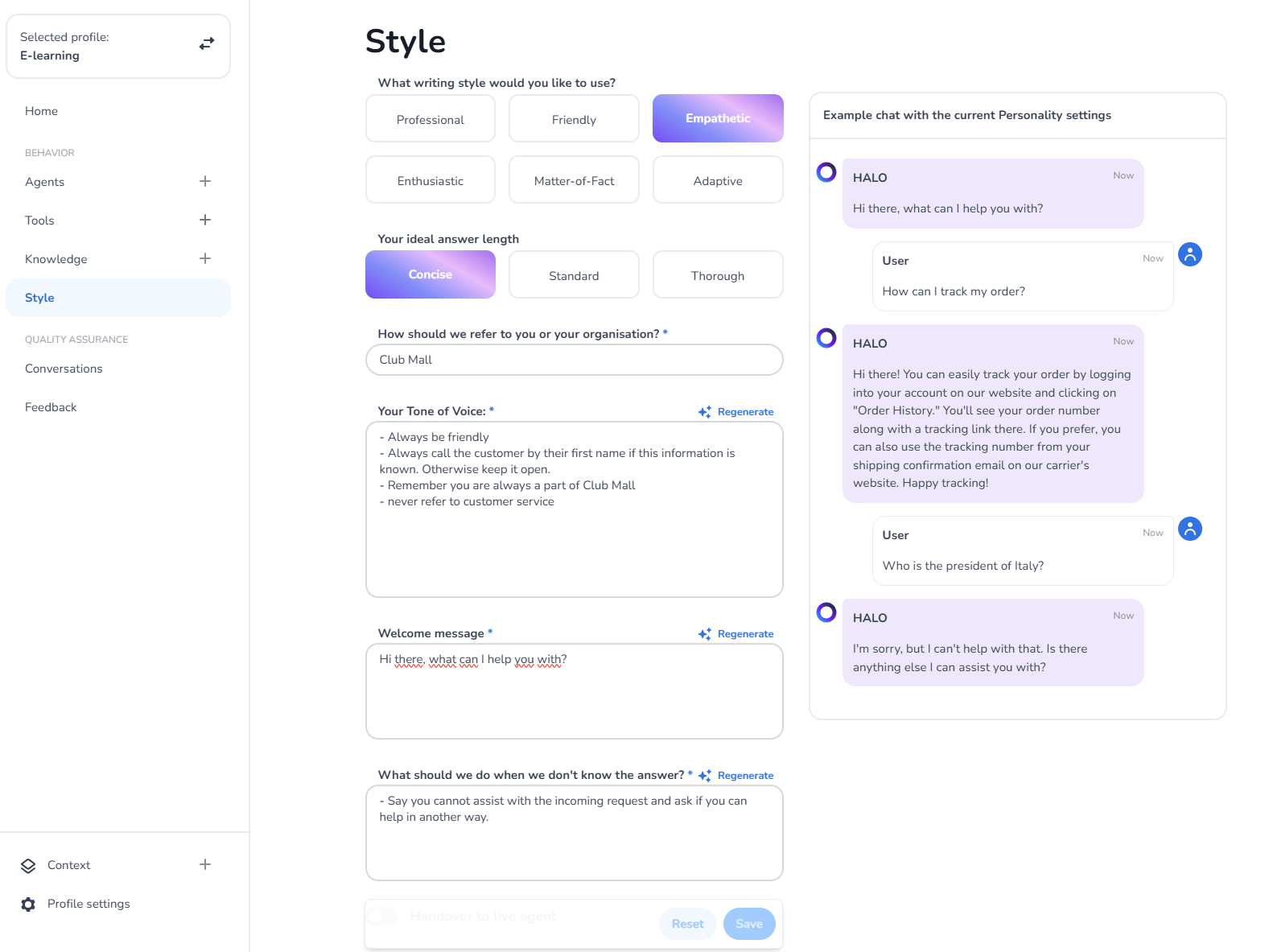The height and width of the screenshot is (952, 1265).
Task: Click sparkle icon beside Welcome message Regenerate
Action: (x=705, y=634)
